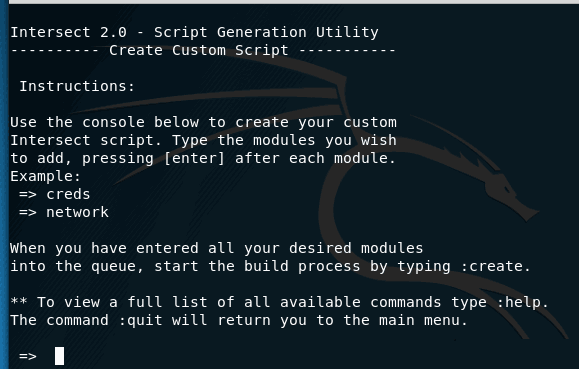Click the Kali dragon head in the background
Viewport: 579px width, 369px height.
pos(511,194)
